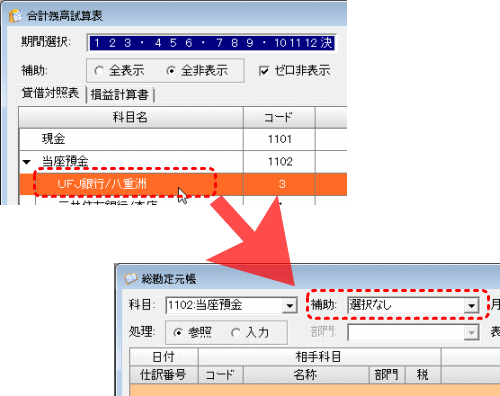This screenshot has width=500, height=396.
Task: Click month 1 in 期間選択 bar
Action: (97, 43)
